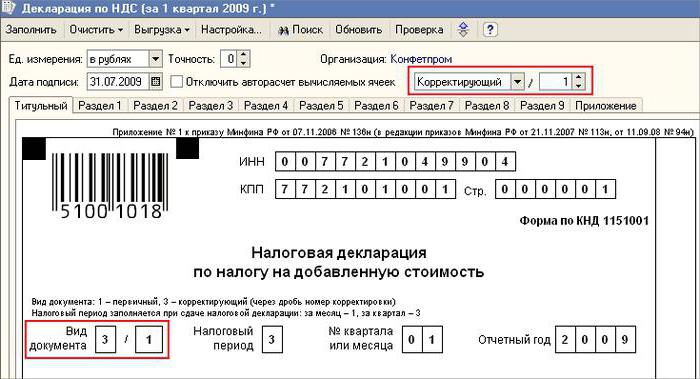The height and width of the screenshot is (379, 700).
Task: Decrease the 'Точность' precision value
Action: click(243, 63)
